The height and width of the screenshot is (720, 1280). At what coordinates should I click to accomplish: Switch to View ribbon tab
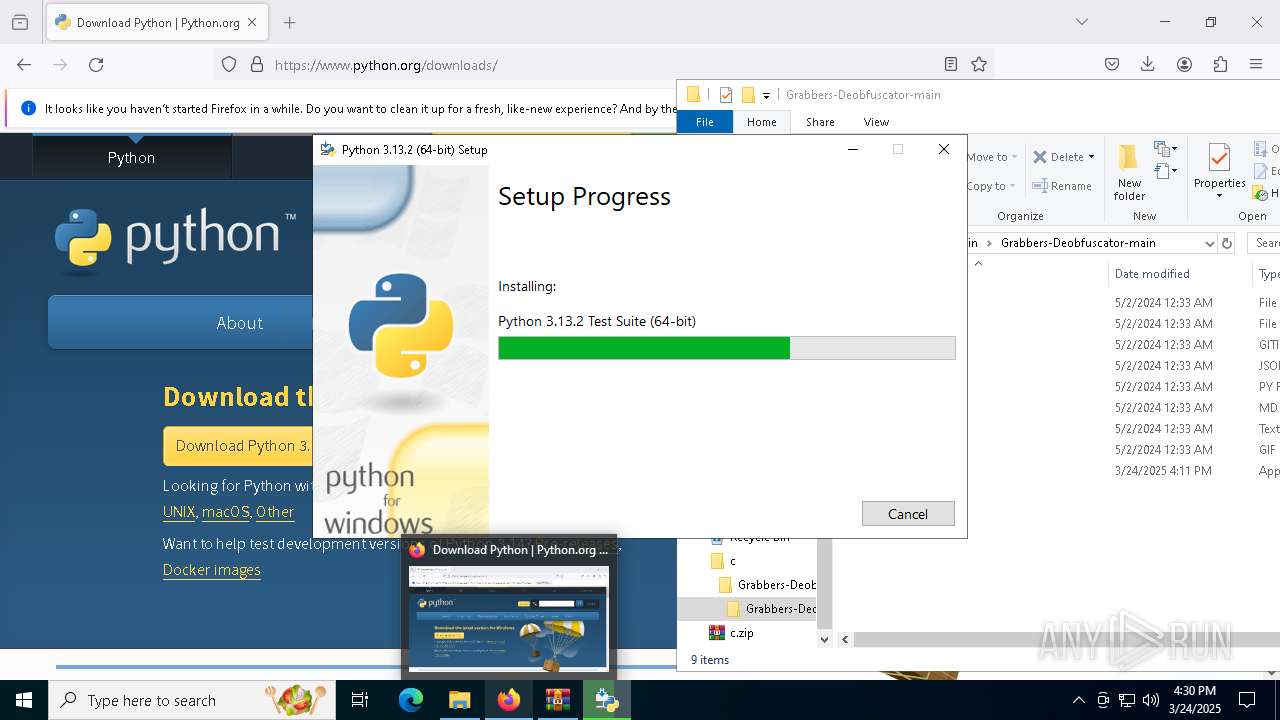tap(876, 122)
